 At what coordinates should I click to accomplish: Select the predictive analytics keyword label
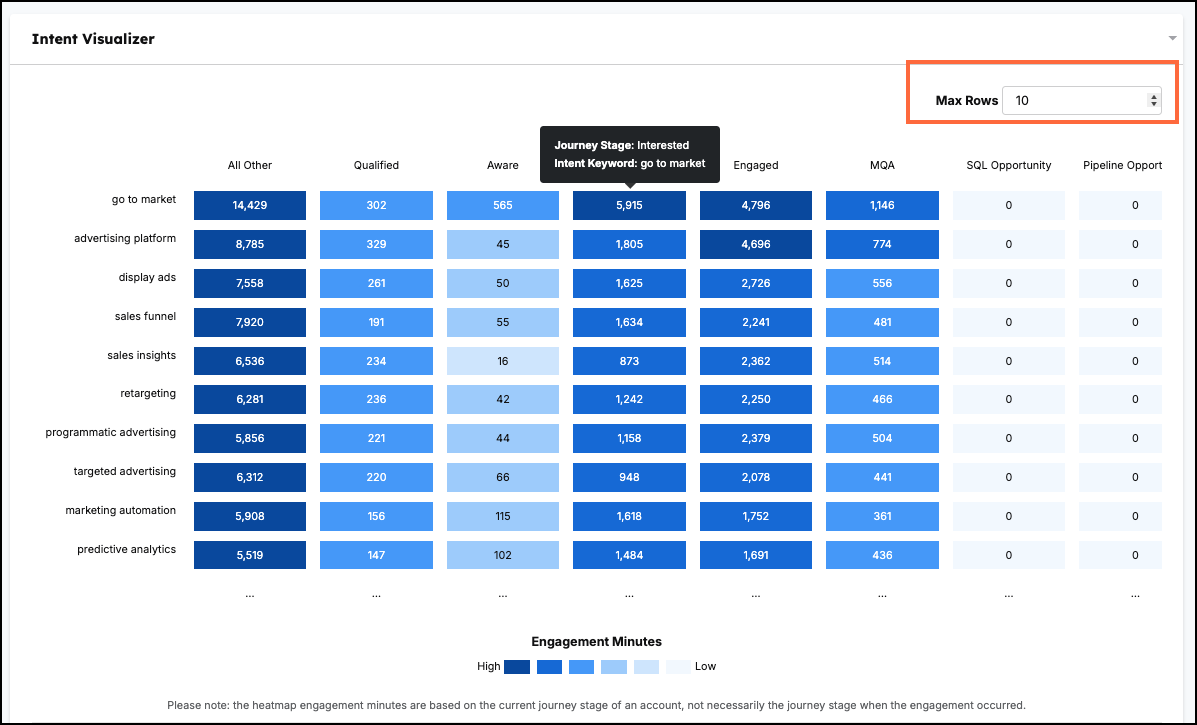pos(127,549)
